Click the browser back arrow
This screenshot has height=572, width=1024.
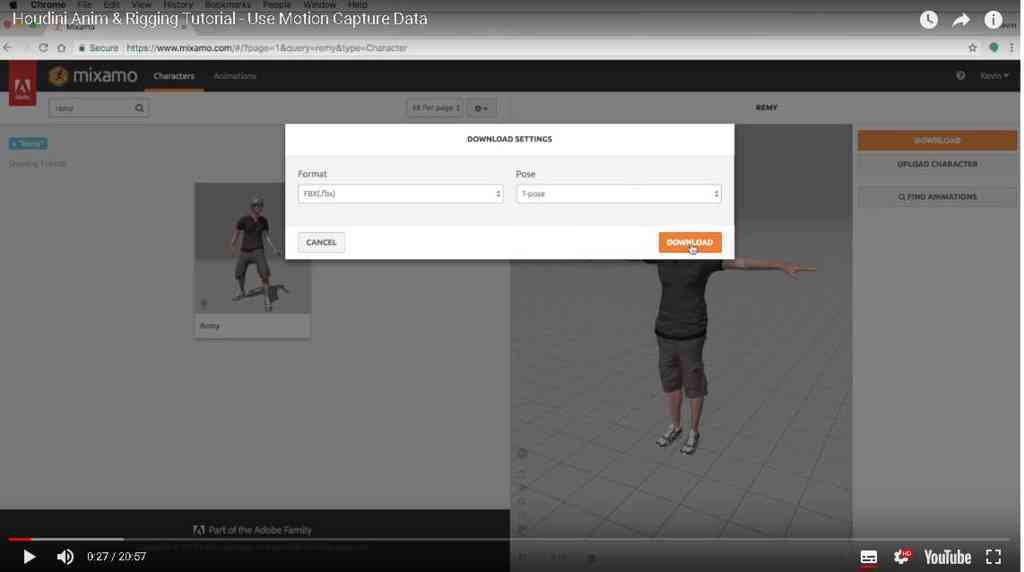(x=8, y=48)
